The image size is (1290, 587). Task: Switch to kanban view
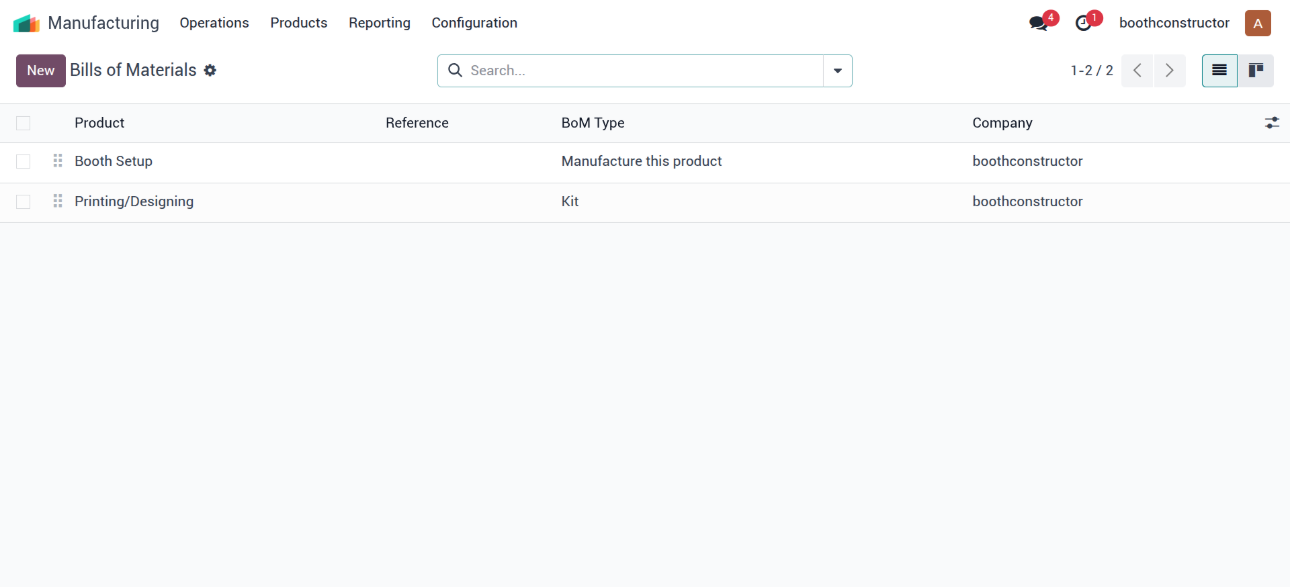pos(1256,70)
